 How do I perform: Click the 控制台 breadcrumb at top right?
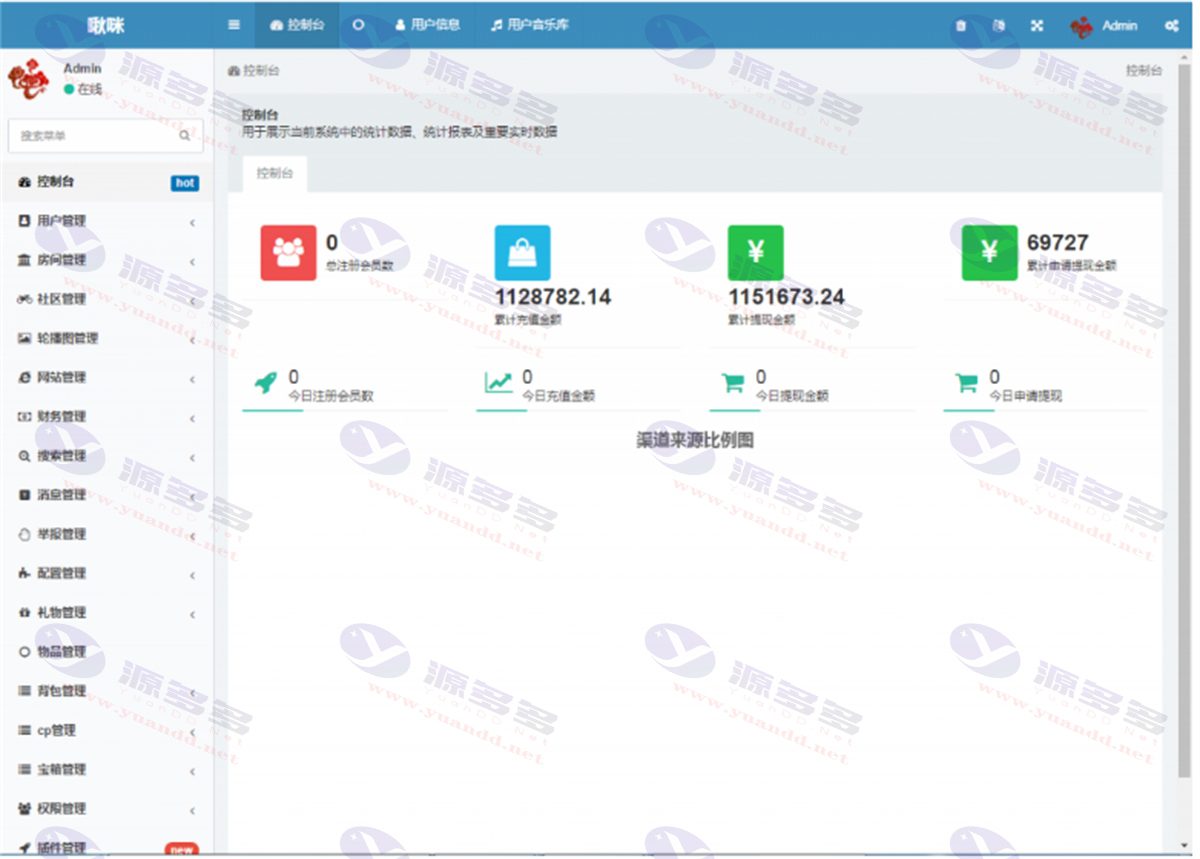coord(1144,71)
